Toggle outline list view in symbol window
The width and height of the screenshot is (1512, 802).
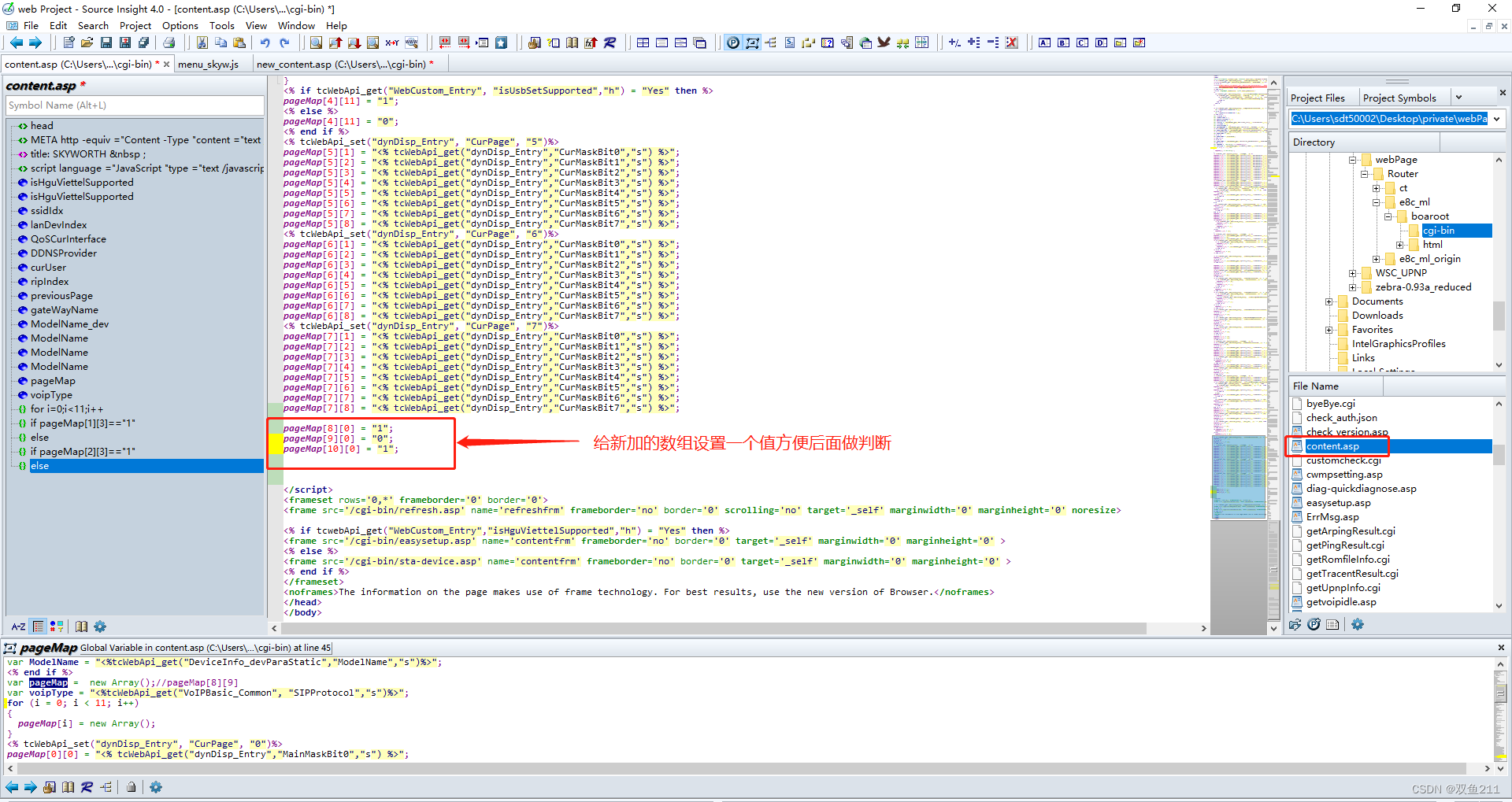[38, 626]
